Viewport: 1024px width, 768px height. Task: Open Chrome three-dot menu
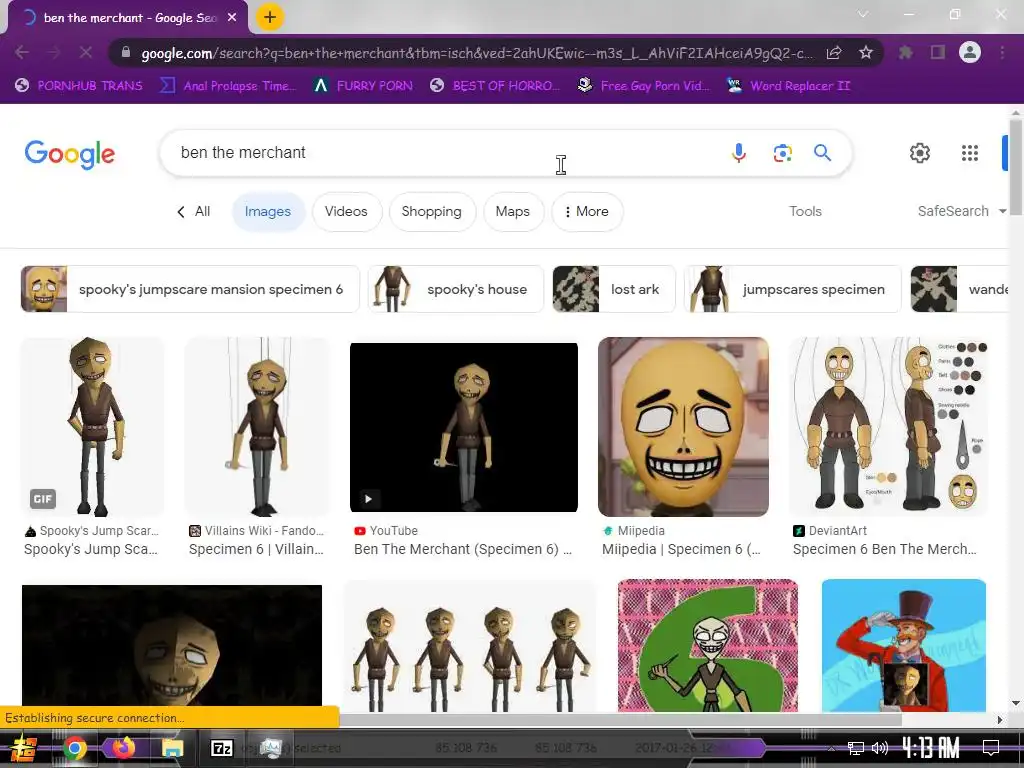(1002, 52)
